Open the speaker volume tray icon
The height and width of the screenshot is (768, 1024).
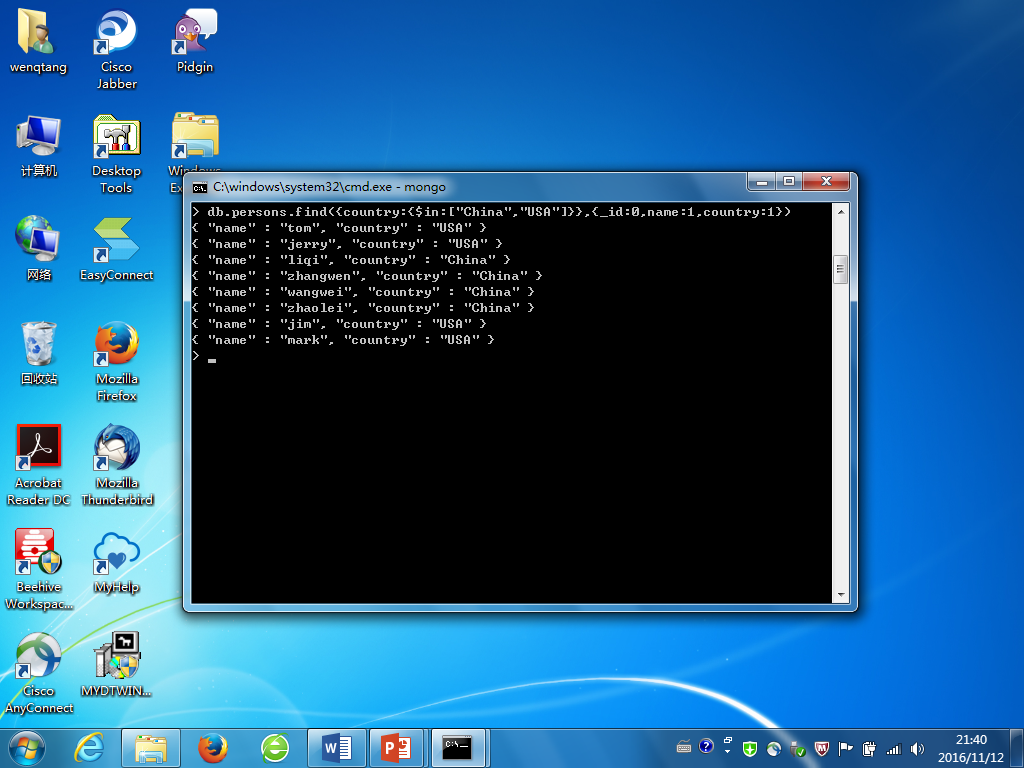pos(918,749)
